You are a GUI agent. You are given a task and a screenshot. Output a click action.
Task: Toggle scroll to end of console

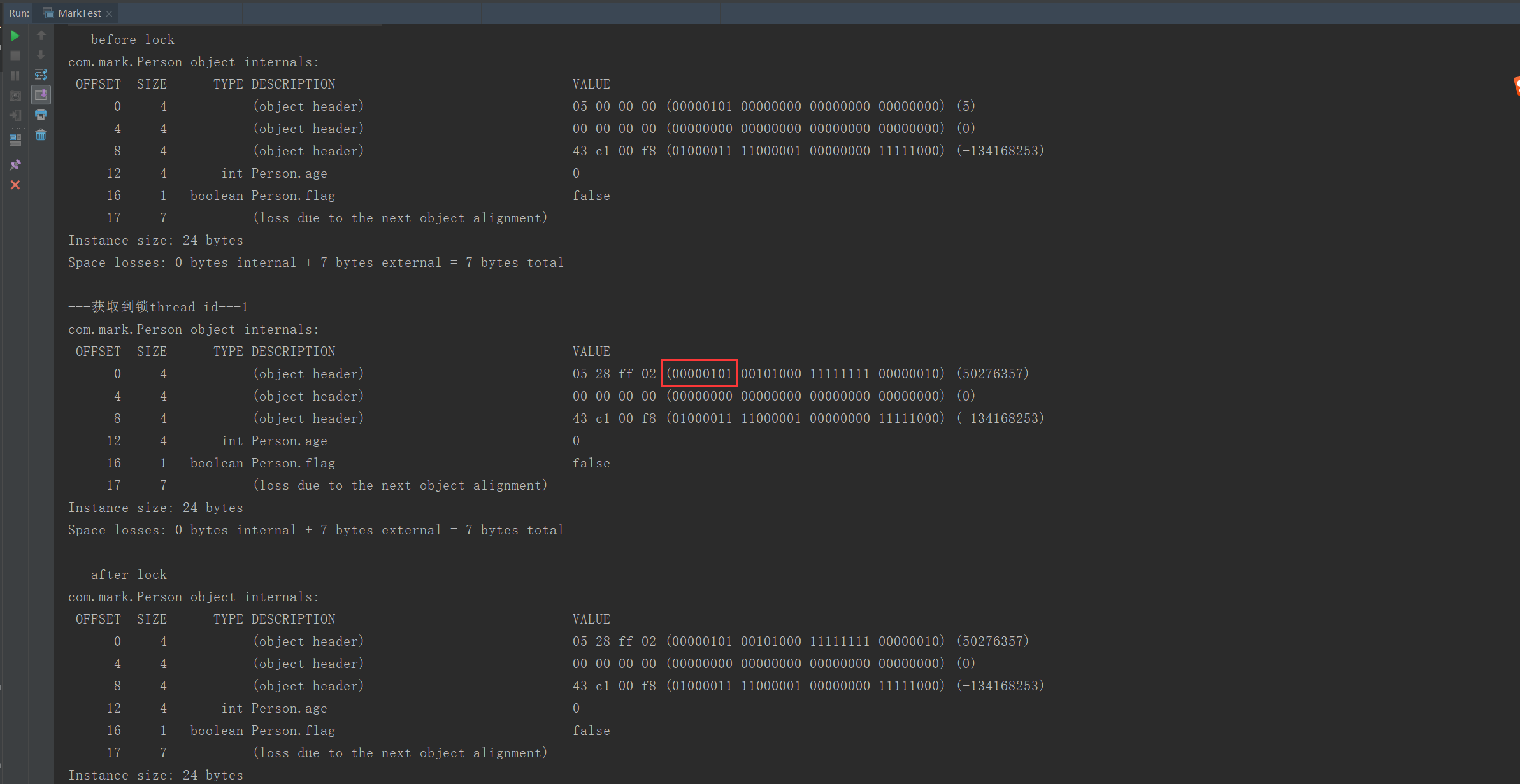(41, 95)
